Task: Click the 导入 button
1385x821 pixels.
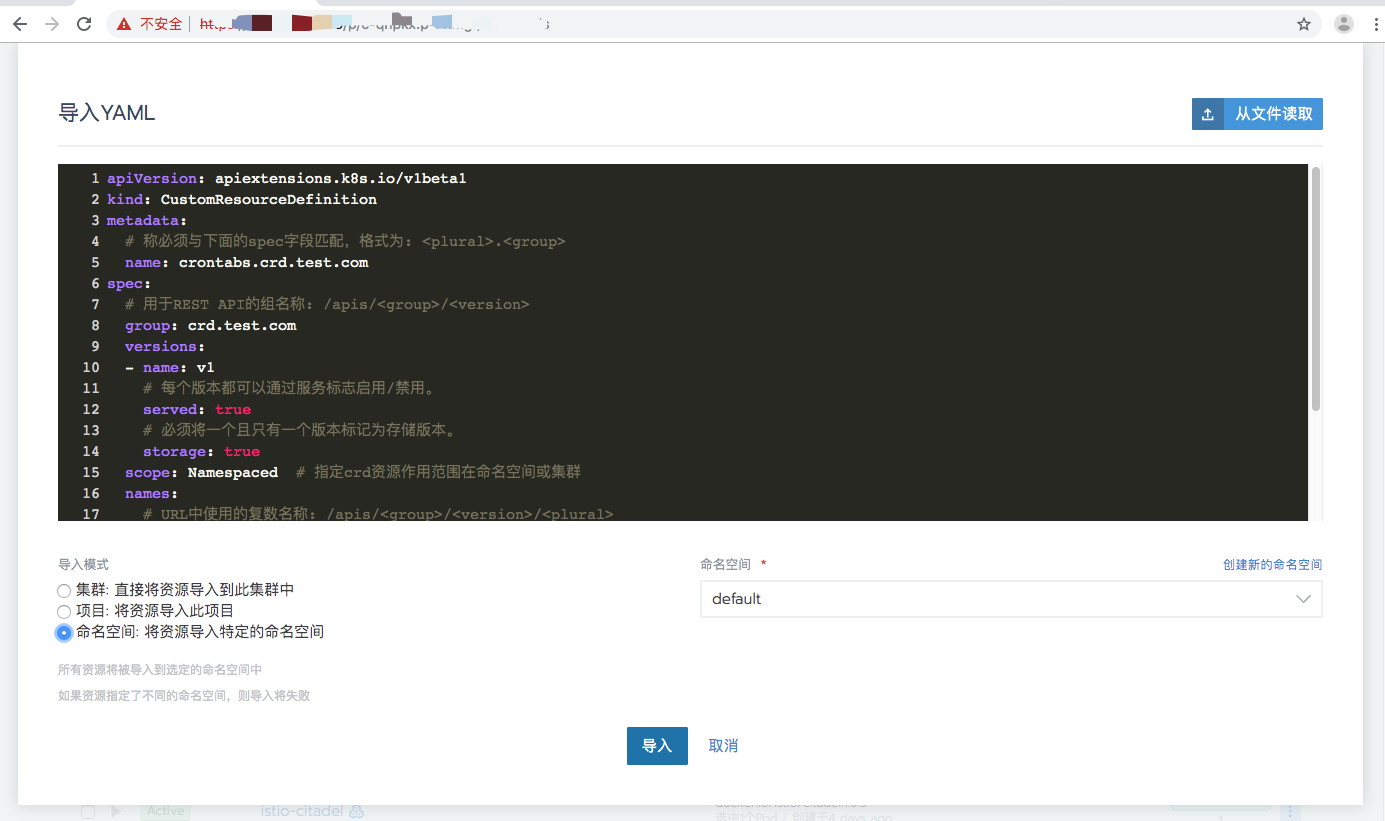Action: [x=657, y=746]
